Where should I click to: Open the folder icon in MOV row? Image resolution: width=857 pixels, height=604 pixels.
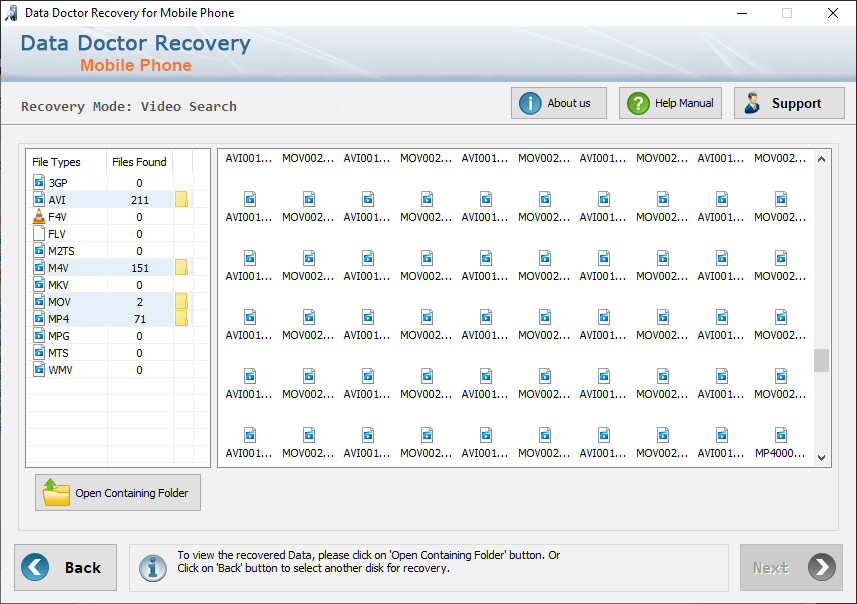click(x=181, y=301)
